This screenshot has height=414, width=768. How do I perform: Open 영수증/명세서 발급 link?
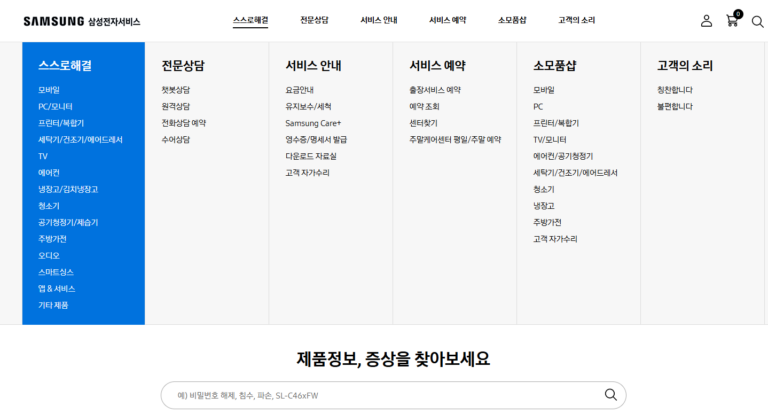(316, 140)
